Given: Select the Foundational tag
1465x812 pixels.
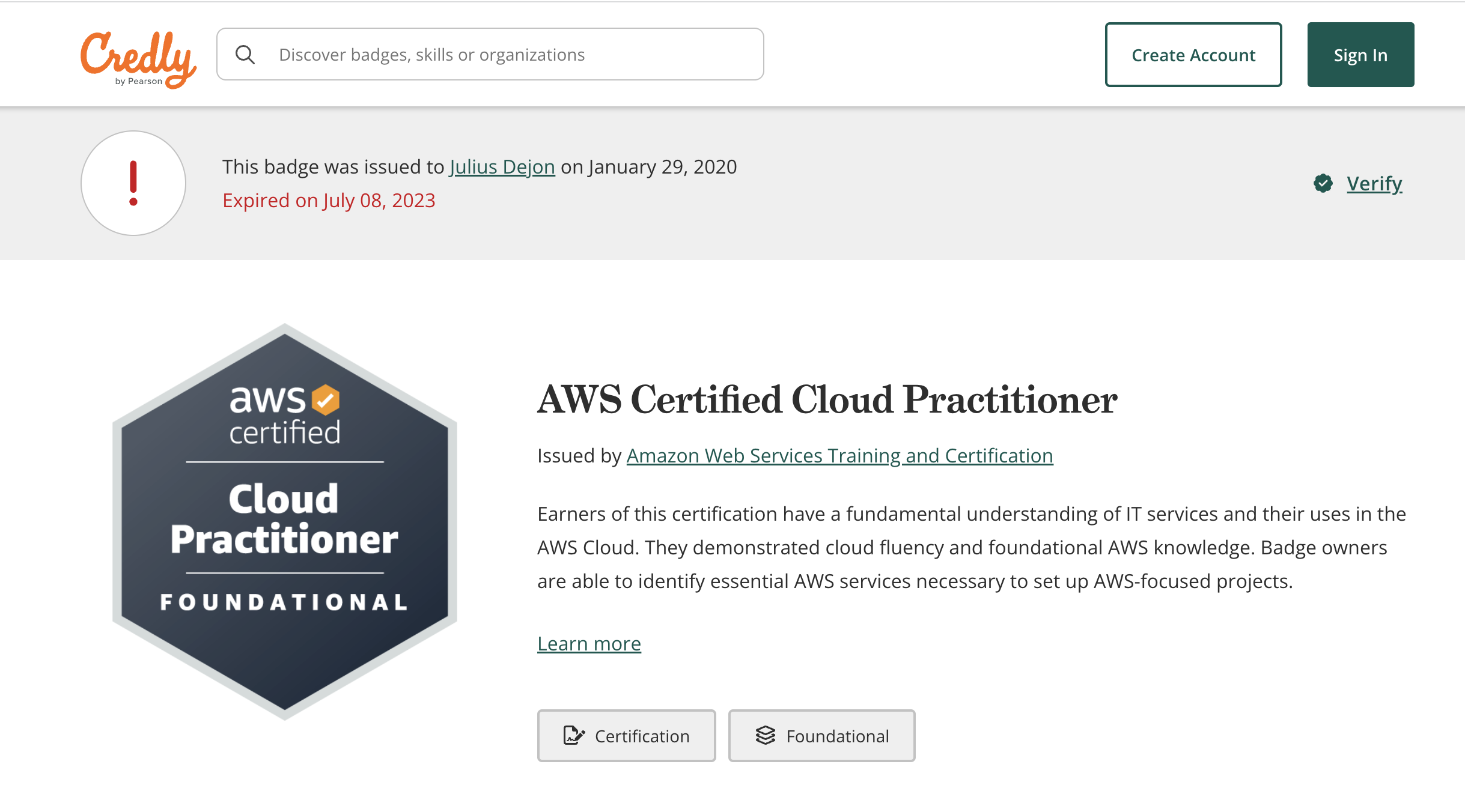Looking at the screenshot, I should coord(821,735).
